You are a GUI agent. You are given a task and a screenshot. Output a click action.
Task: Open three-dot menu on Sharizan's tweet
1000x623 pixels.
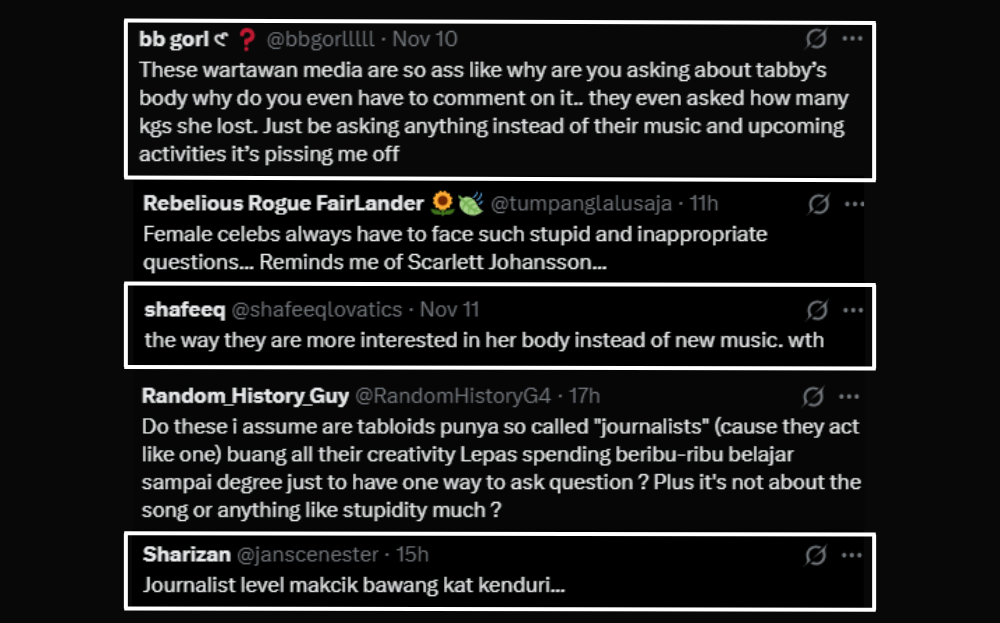coord(852,554)
